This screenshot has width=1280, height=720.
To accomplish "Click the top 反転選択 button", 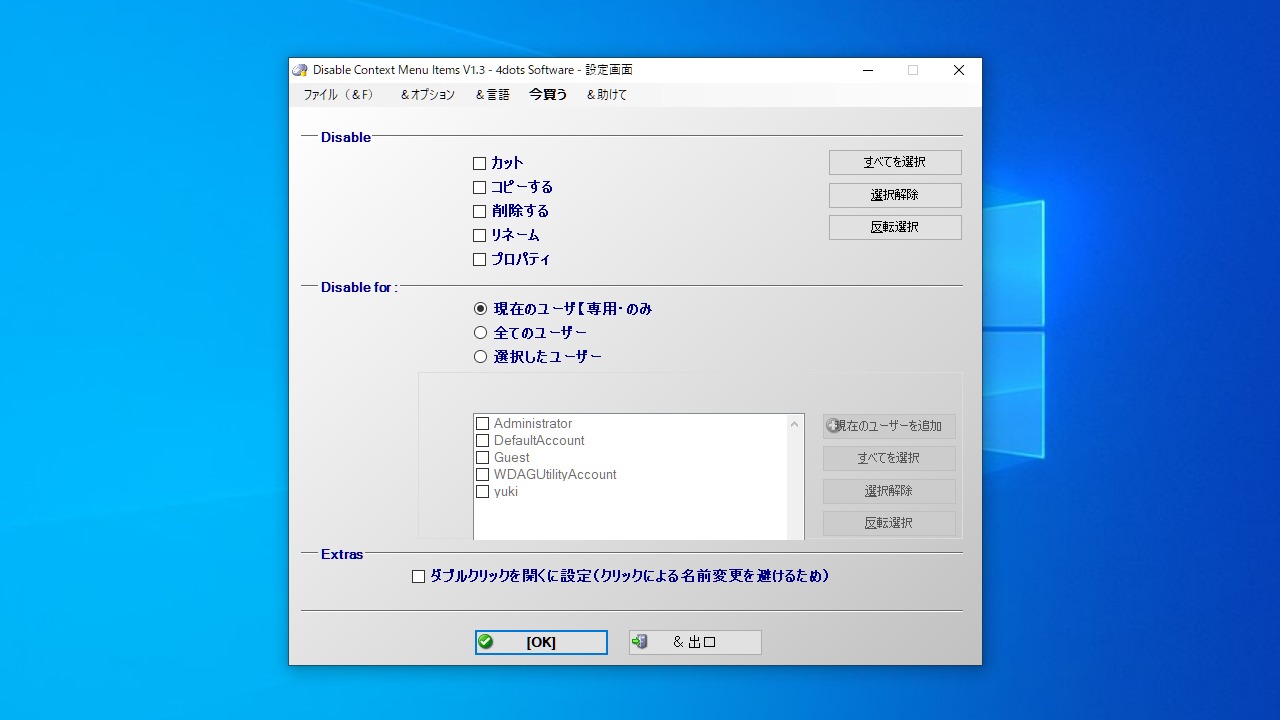I will [x=895, y=227].
